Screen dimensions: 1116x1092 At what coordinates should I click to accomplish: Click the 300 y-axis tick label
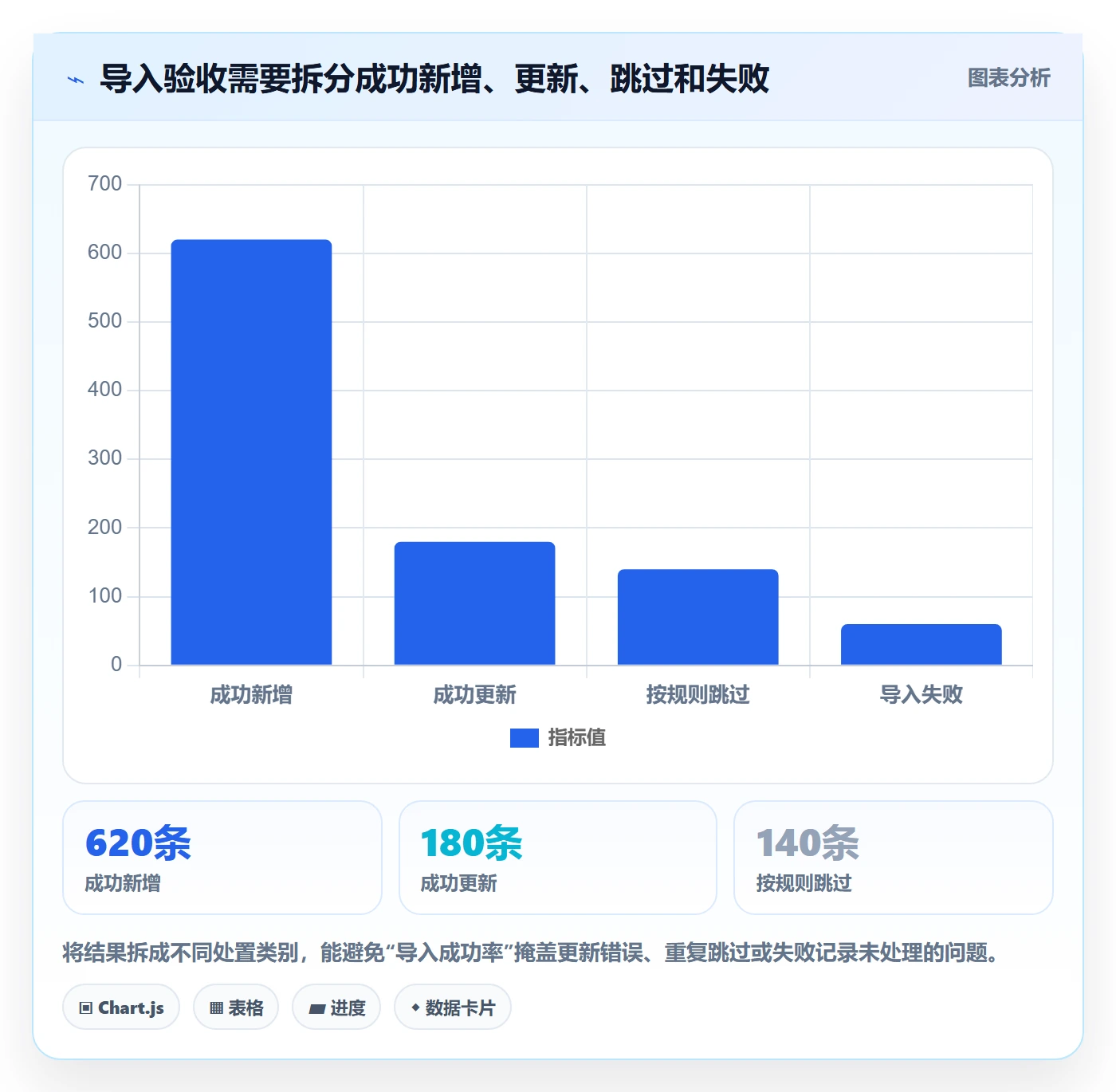click(104, 458)
